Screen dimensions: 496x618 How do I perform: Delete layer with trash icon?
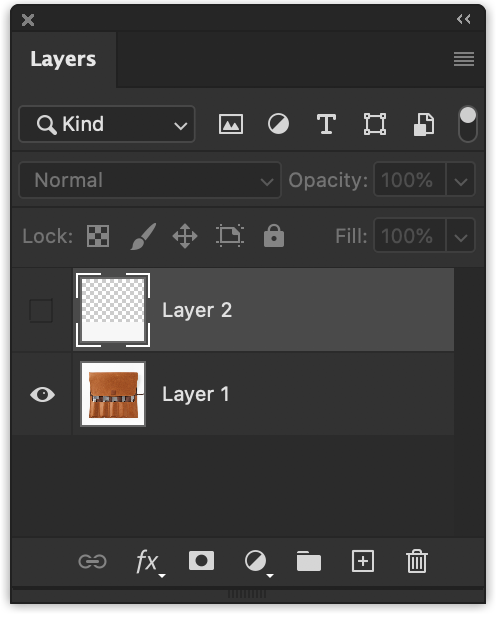(417, 561)
